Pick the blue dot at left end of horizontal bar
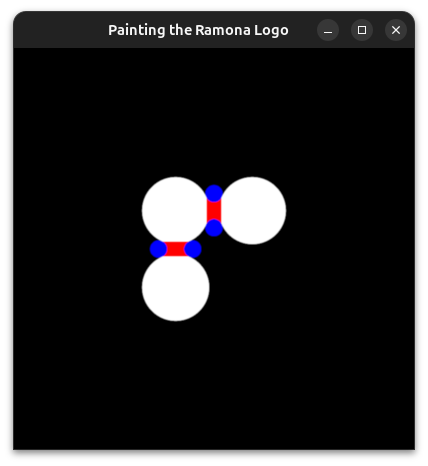The width and height of the screenshot is (428, 466). (158, 249)
